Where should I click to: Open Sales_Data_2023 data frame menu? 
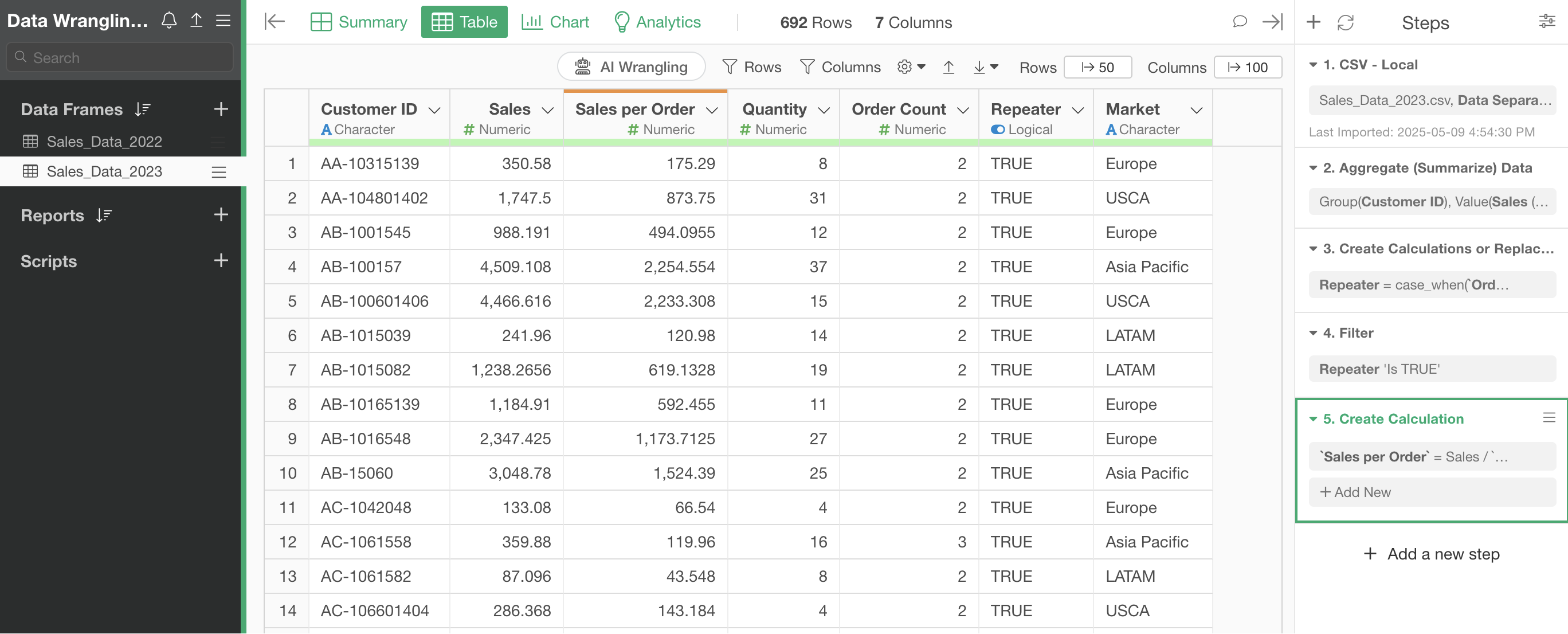[218, 172]
